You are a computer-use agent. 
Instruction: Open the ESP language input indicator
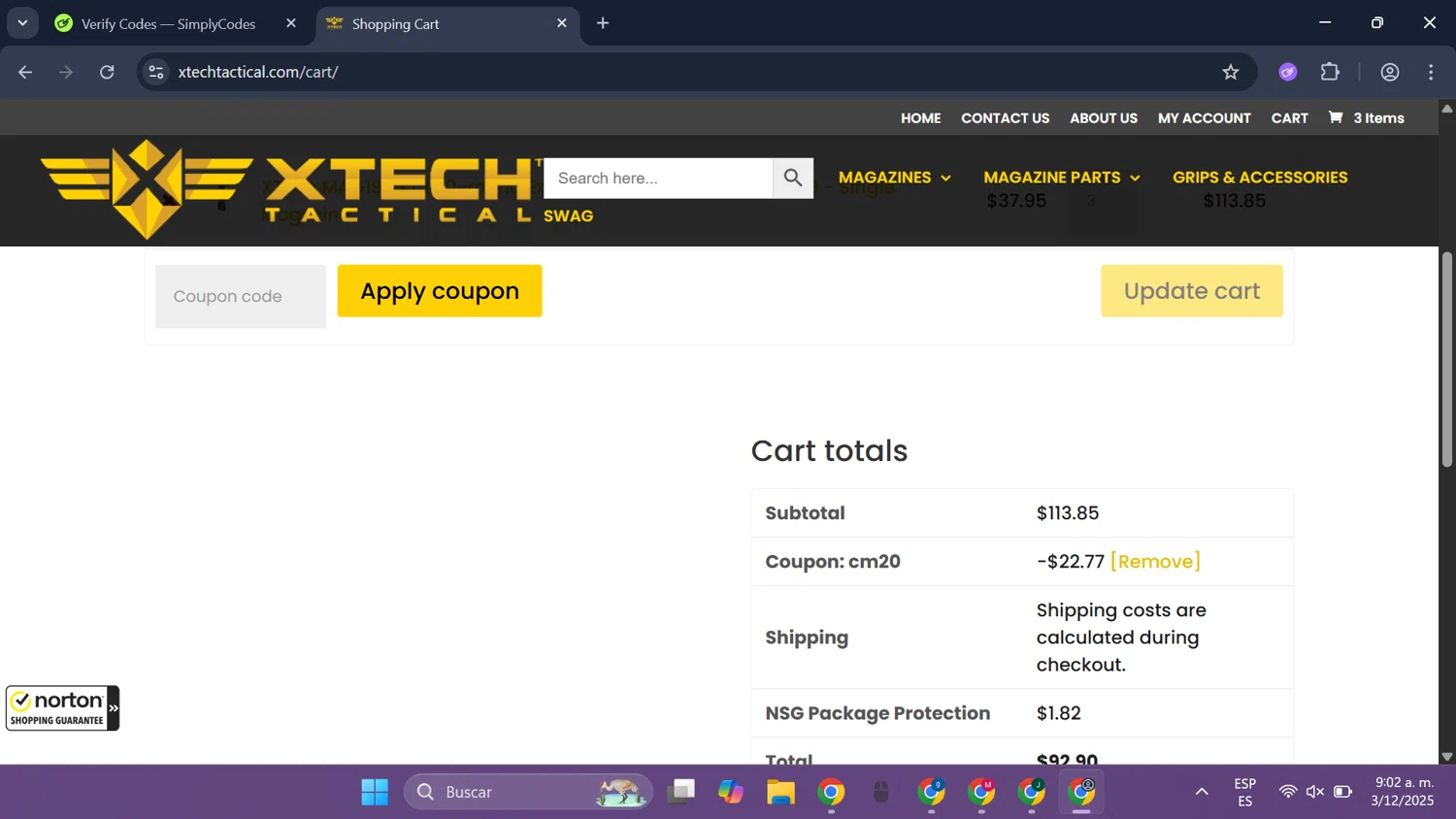[x=1245, y=792]
